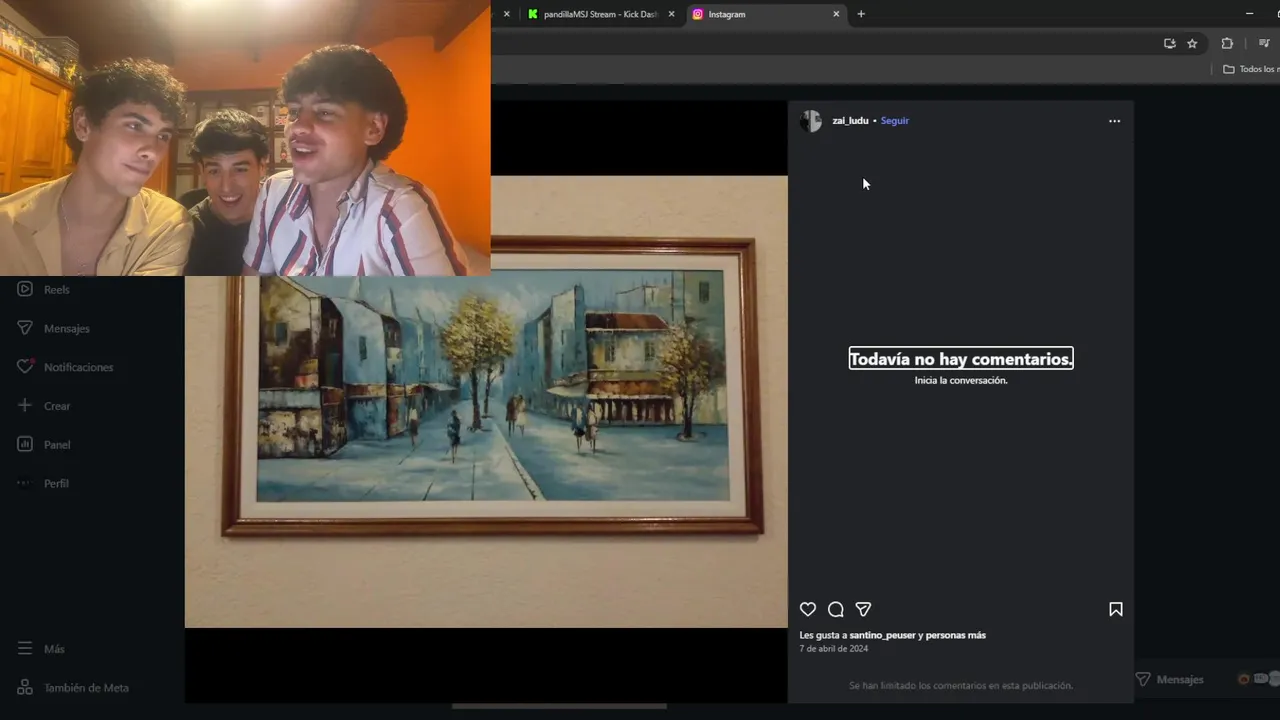Image resolution: width=1280 pixels, height=720 pixels.
Task: Open the floating Mensajes panel text
Action: tap(1180, 680)
